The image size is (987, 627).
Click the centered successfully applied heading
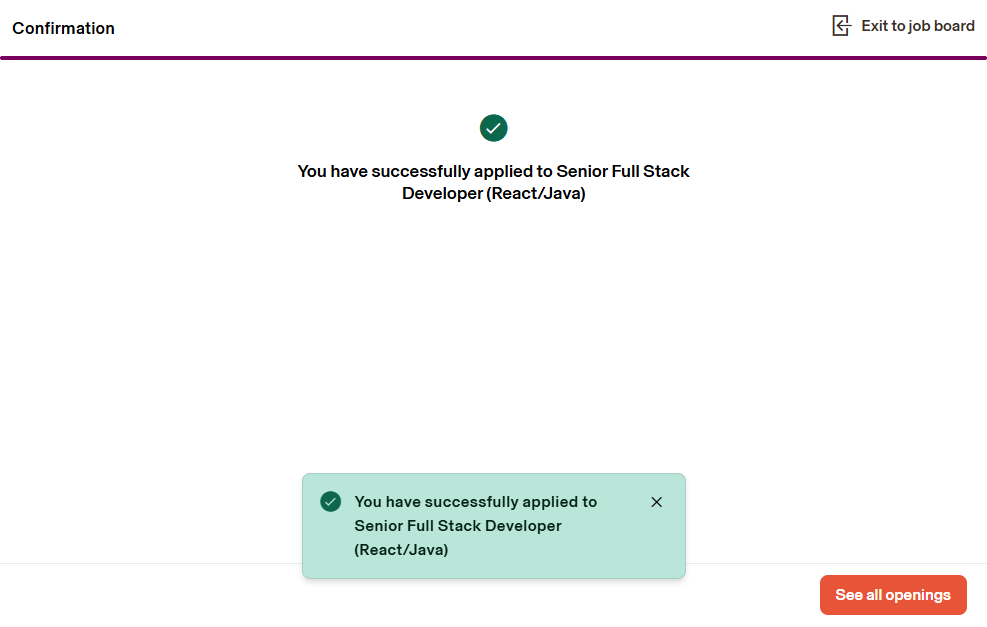coord(493,182)
